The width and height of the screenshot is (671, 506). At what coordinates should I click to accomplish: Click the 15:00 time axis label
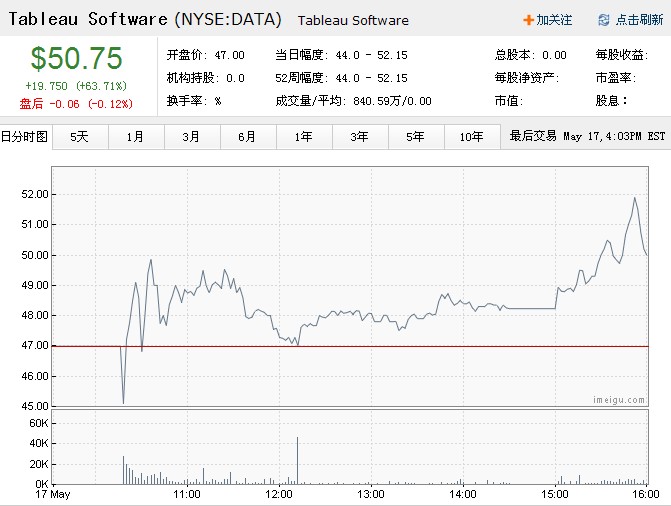pos(555,494)
